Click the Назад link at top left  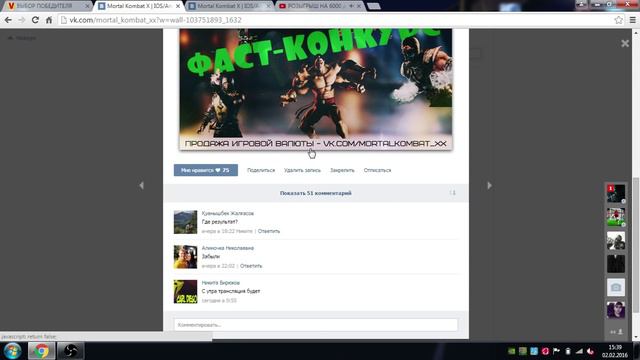point(22,38)
